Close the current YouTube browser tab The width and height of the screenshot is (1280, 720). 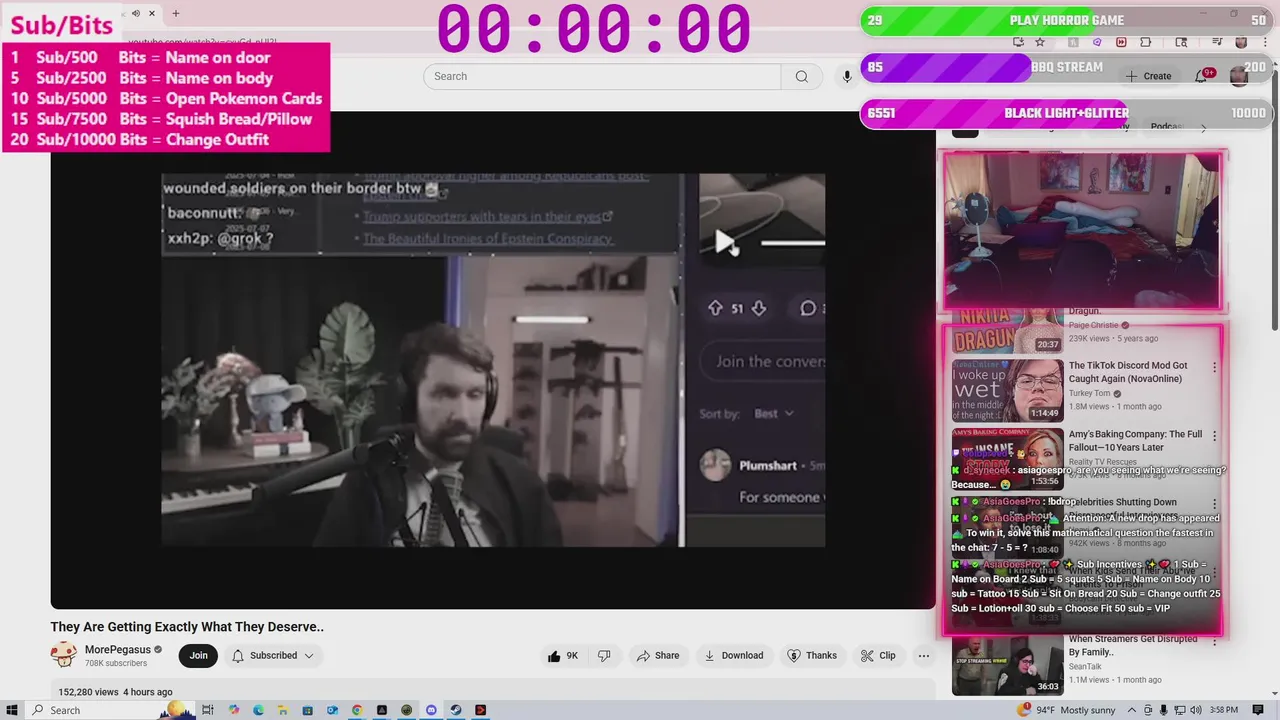coord(152,13)
